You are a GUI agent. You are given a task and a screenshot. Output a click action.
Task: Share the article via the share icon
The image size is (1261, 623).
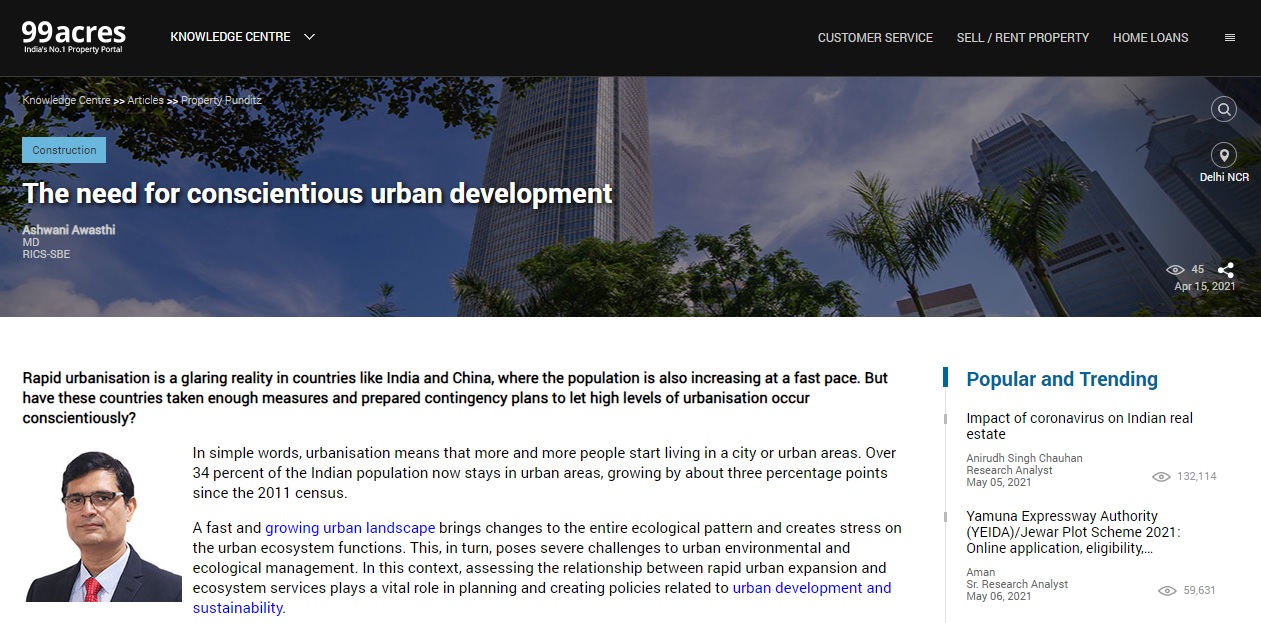tap(1226, 269)
